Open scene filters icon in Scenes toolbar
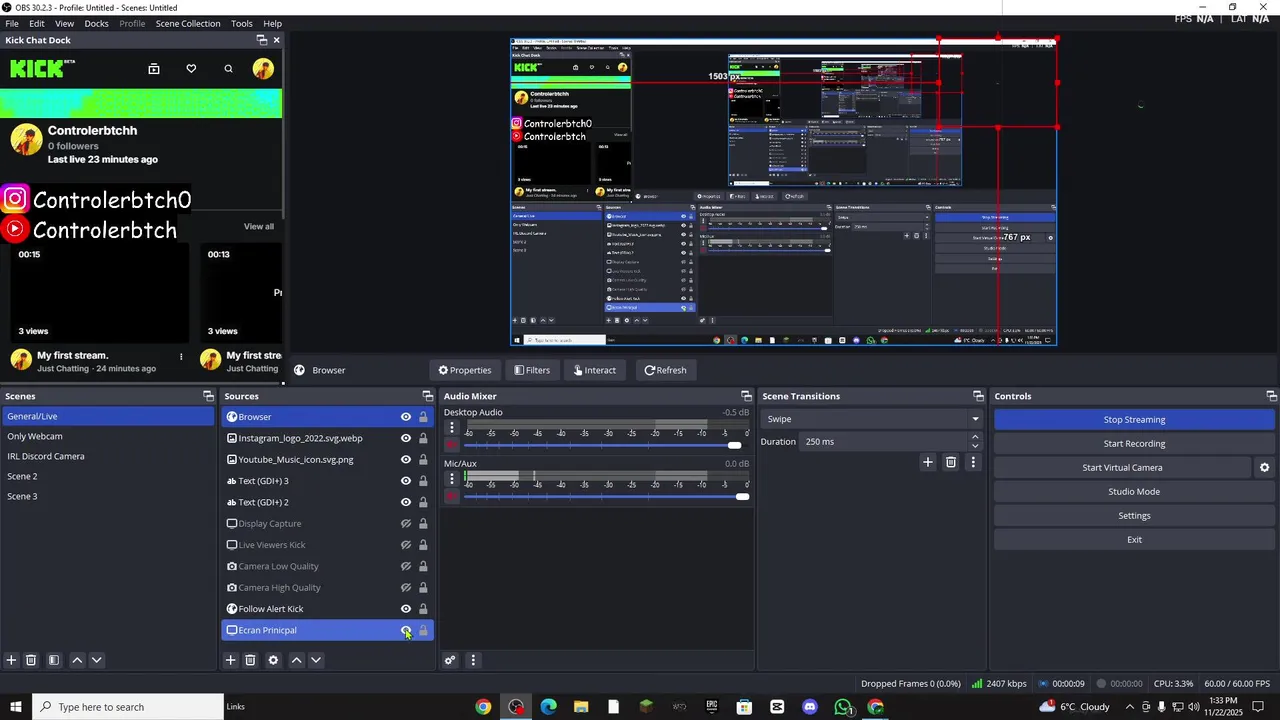1280x720 pixels. coord(54,660)
